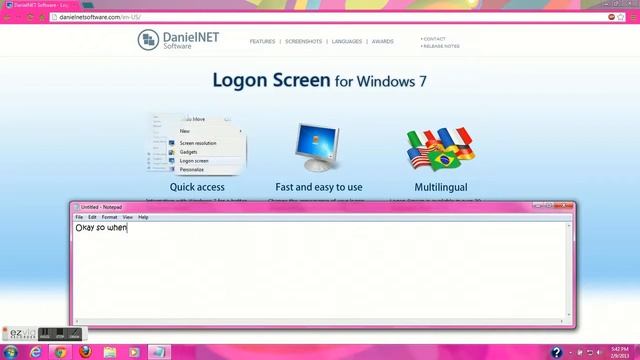
Task: Click in the Notepad text editing area
Action: click(x=320, y=270)
